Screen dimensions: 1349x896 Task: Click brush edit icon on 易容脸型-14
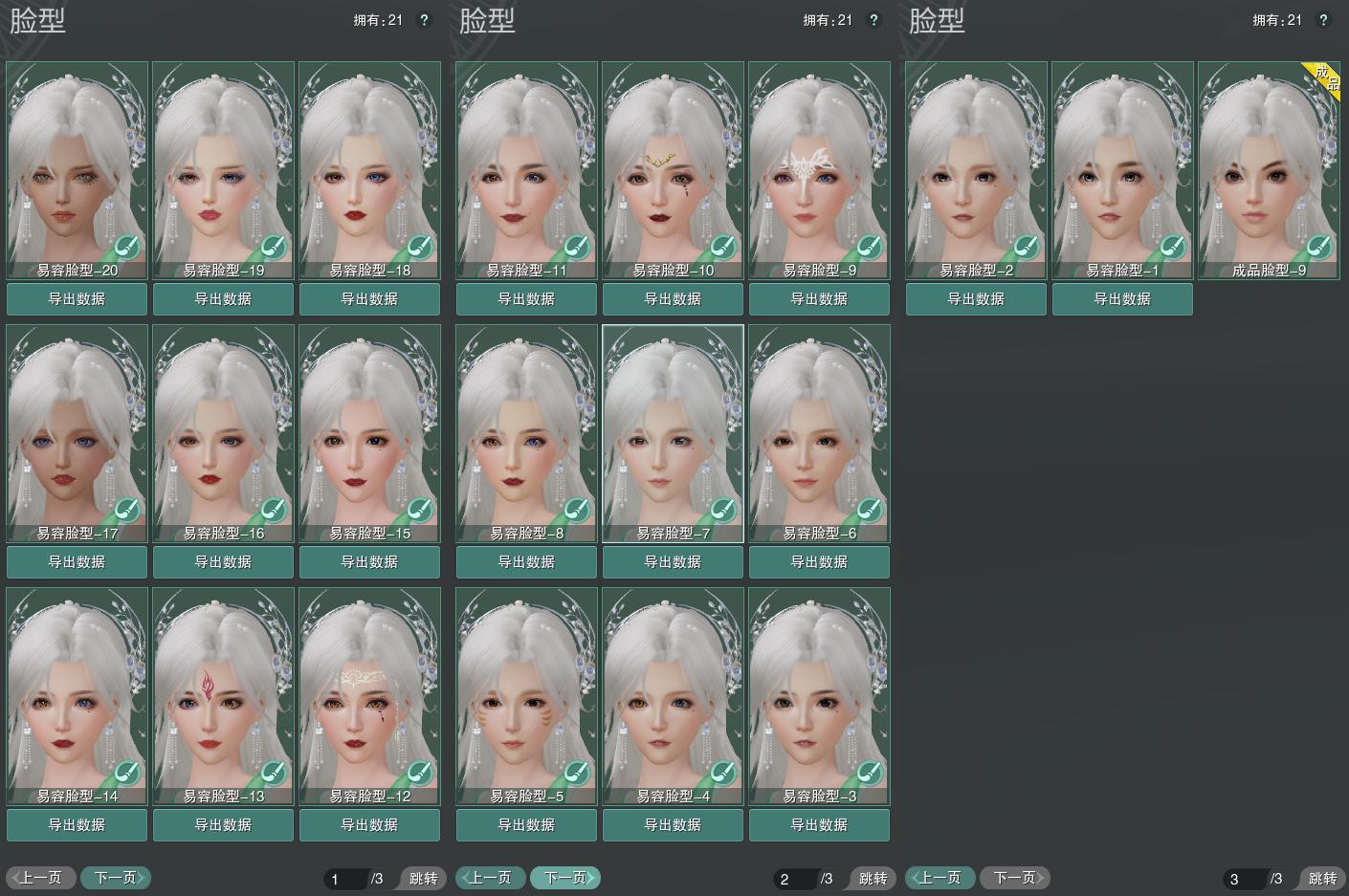(127, 773)
